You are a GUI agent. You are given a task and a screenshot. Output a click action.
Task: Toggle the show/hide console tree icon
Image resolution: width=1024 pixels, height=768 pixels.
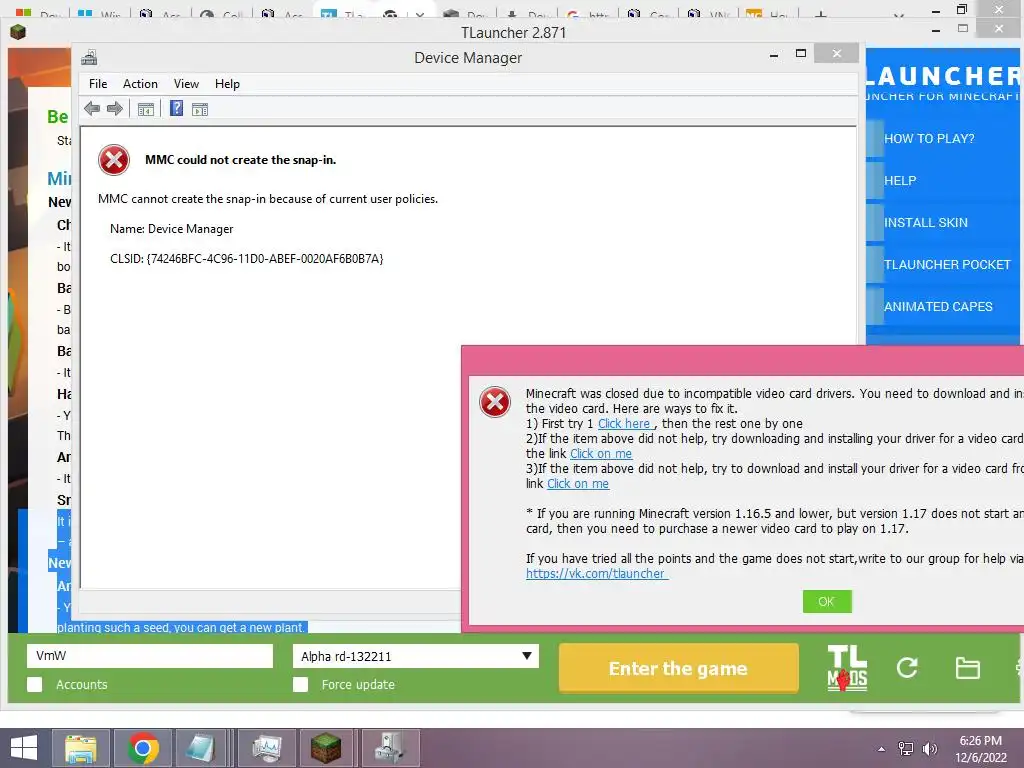[x=146, y=109]
